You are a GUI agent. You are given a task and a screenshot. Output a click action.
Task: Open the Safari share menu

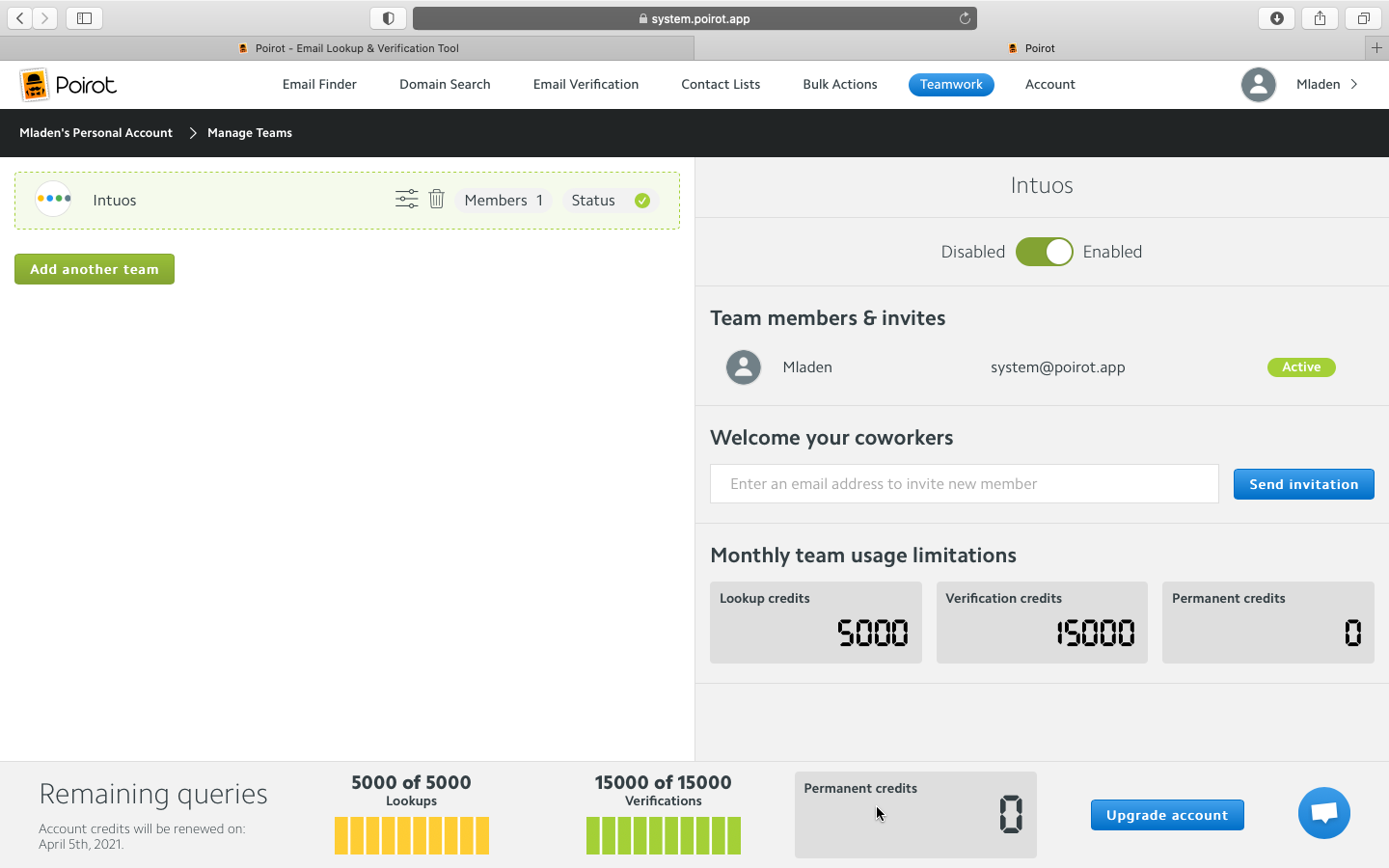[x=1320, y=18]
